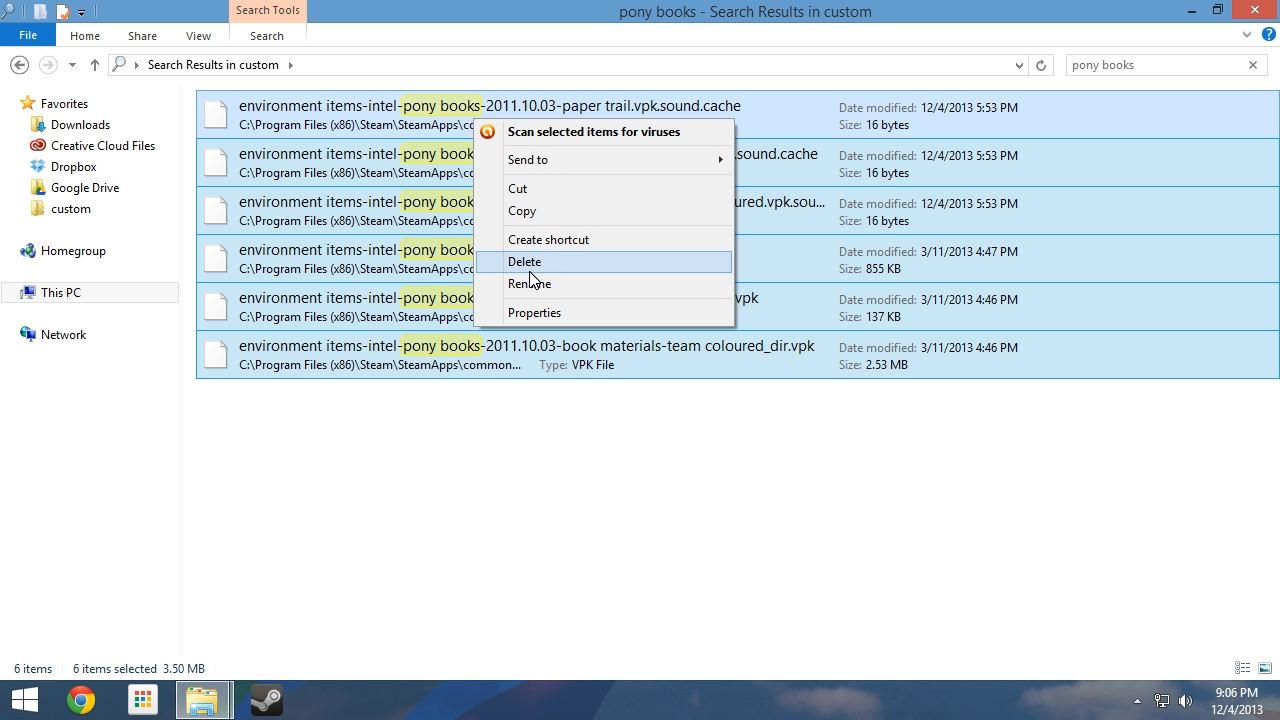Switch to the View ribbon tab
The image size is (1280, 720).
(198, 36)
